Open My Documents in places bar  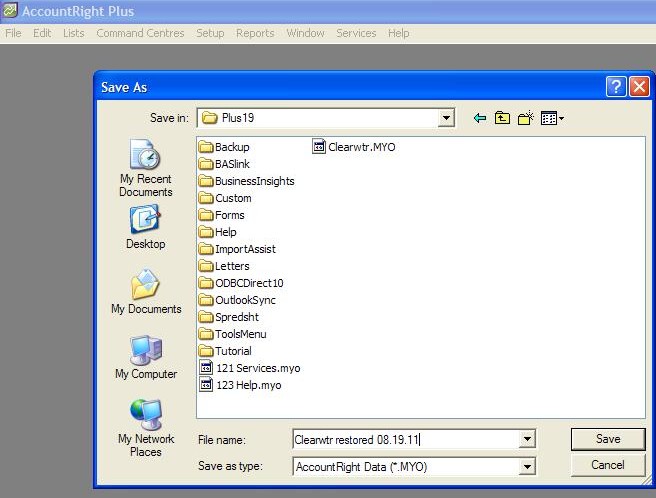tap(146, 292)
